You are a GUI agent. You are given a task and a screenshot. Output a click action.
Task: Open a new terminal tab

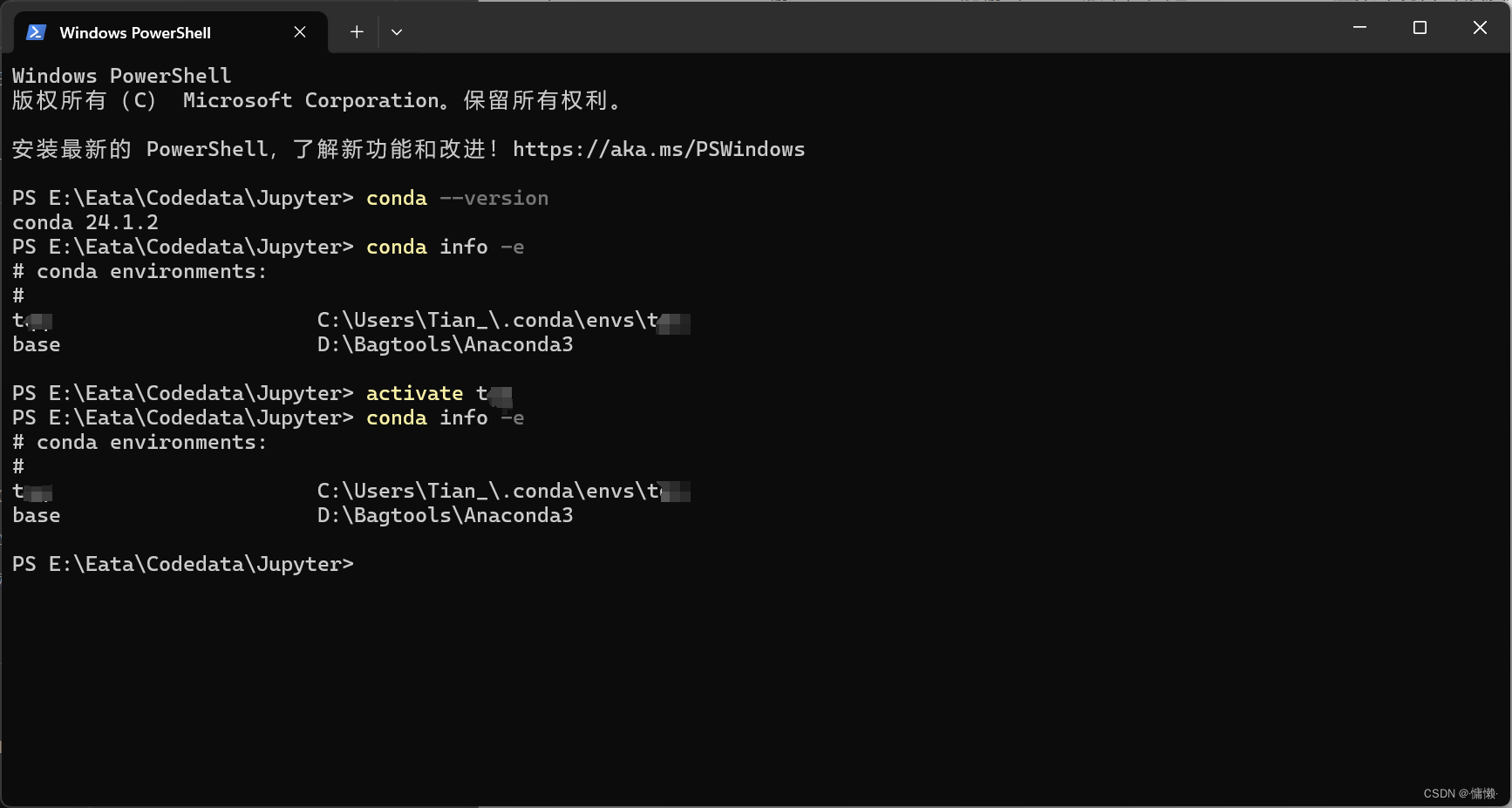357,32
